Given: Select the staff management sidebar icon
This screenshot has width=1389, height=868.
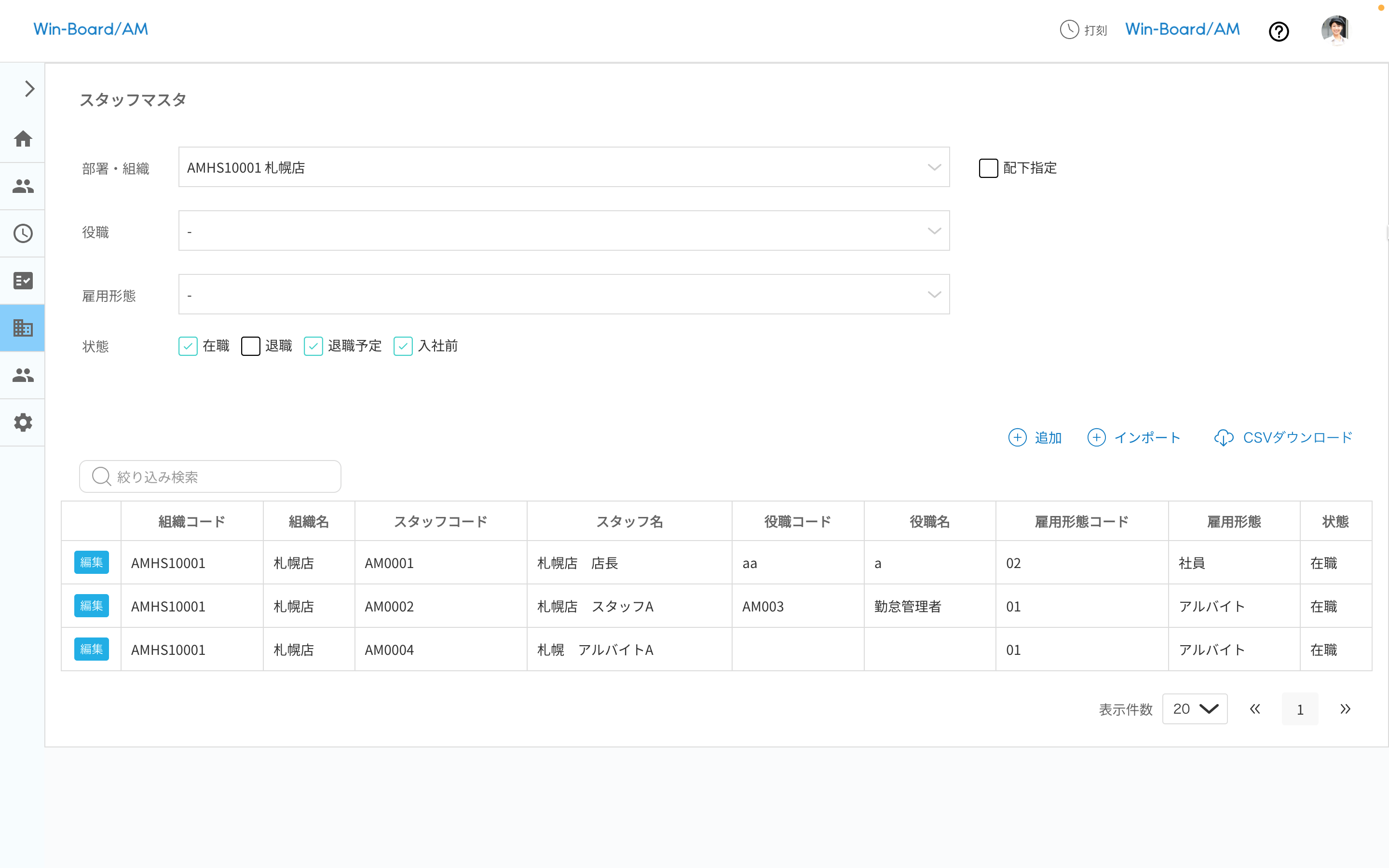Looking at the screenshot, I should pos(23,186).
